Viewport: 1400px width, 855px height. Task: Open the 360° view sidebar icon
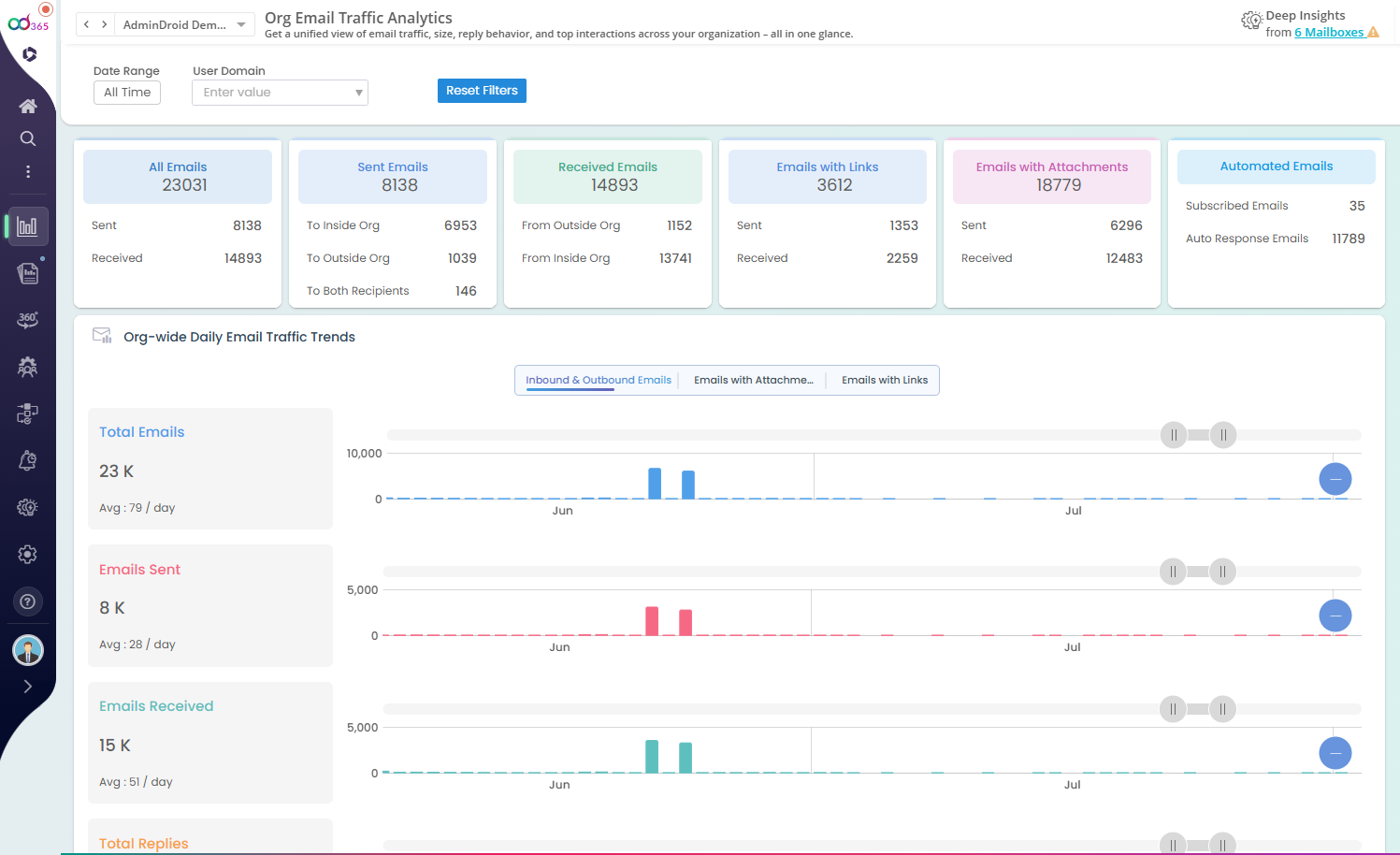28,320
